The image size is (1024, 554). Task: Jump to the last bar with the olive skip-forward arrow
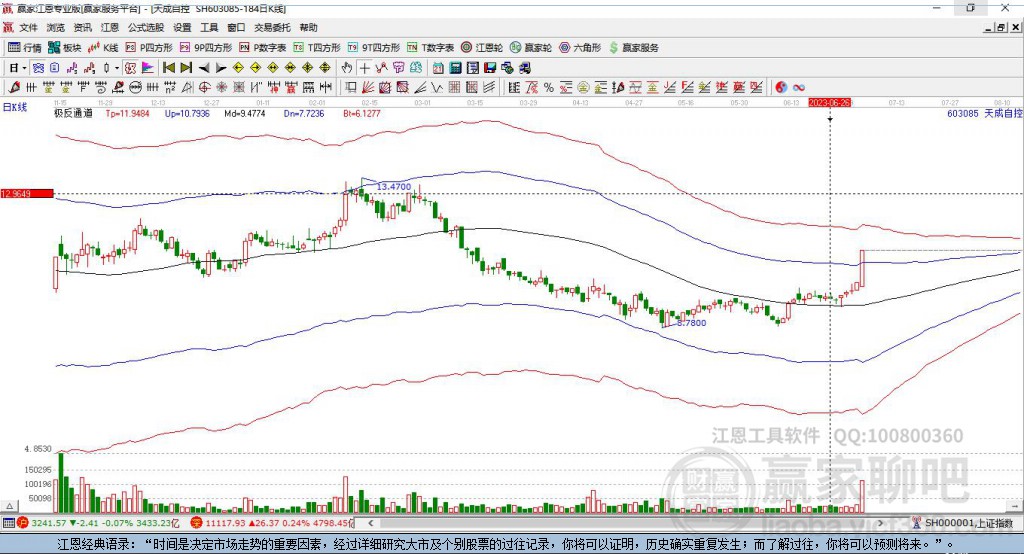click(186, 68)
